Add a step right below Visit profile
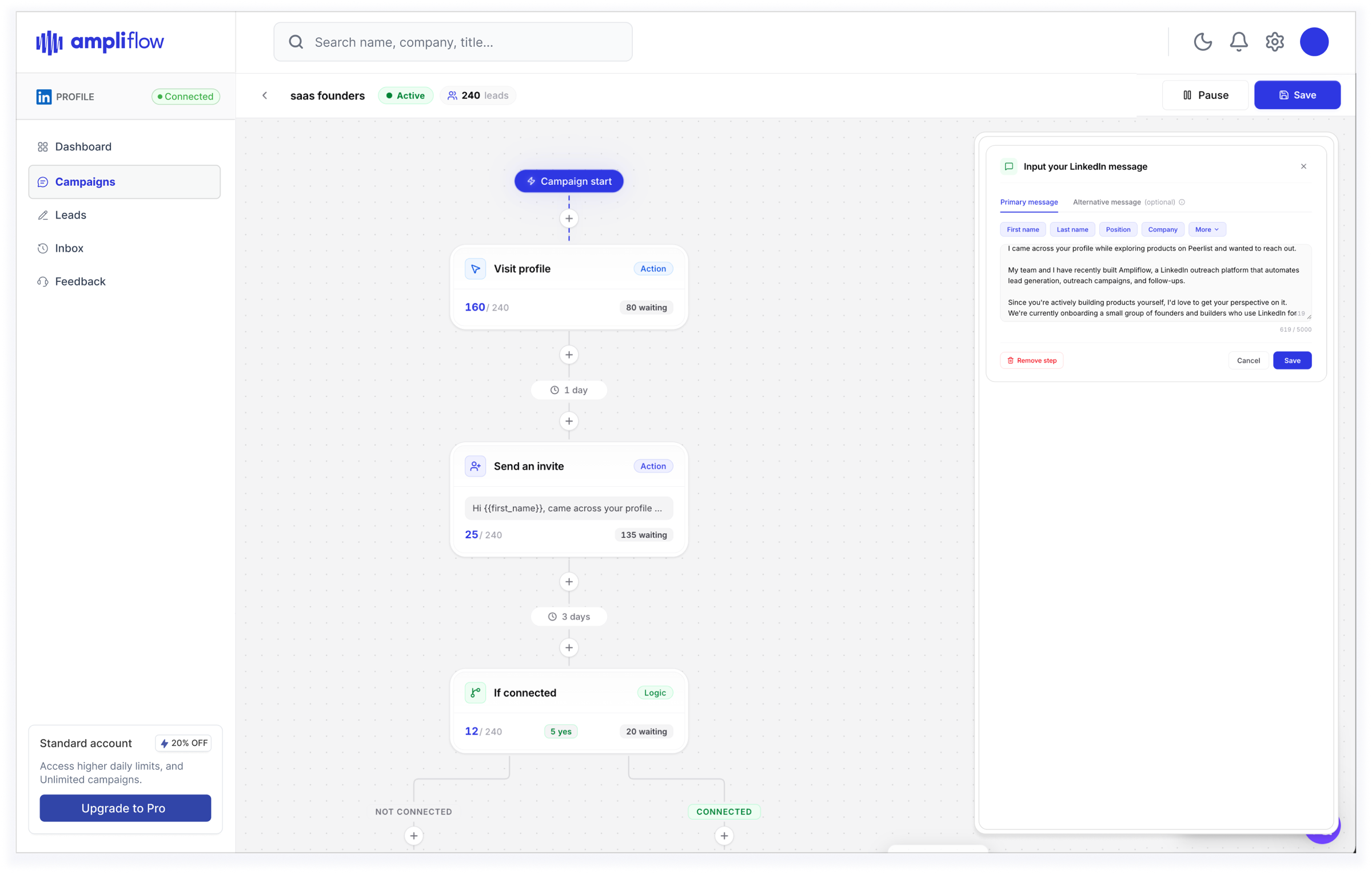This screenshot has height=874, width=1372. click(x=569, y=355)
